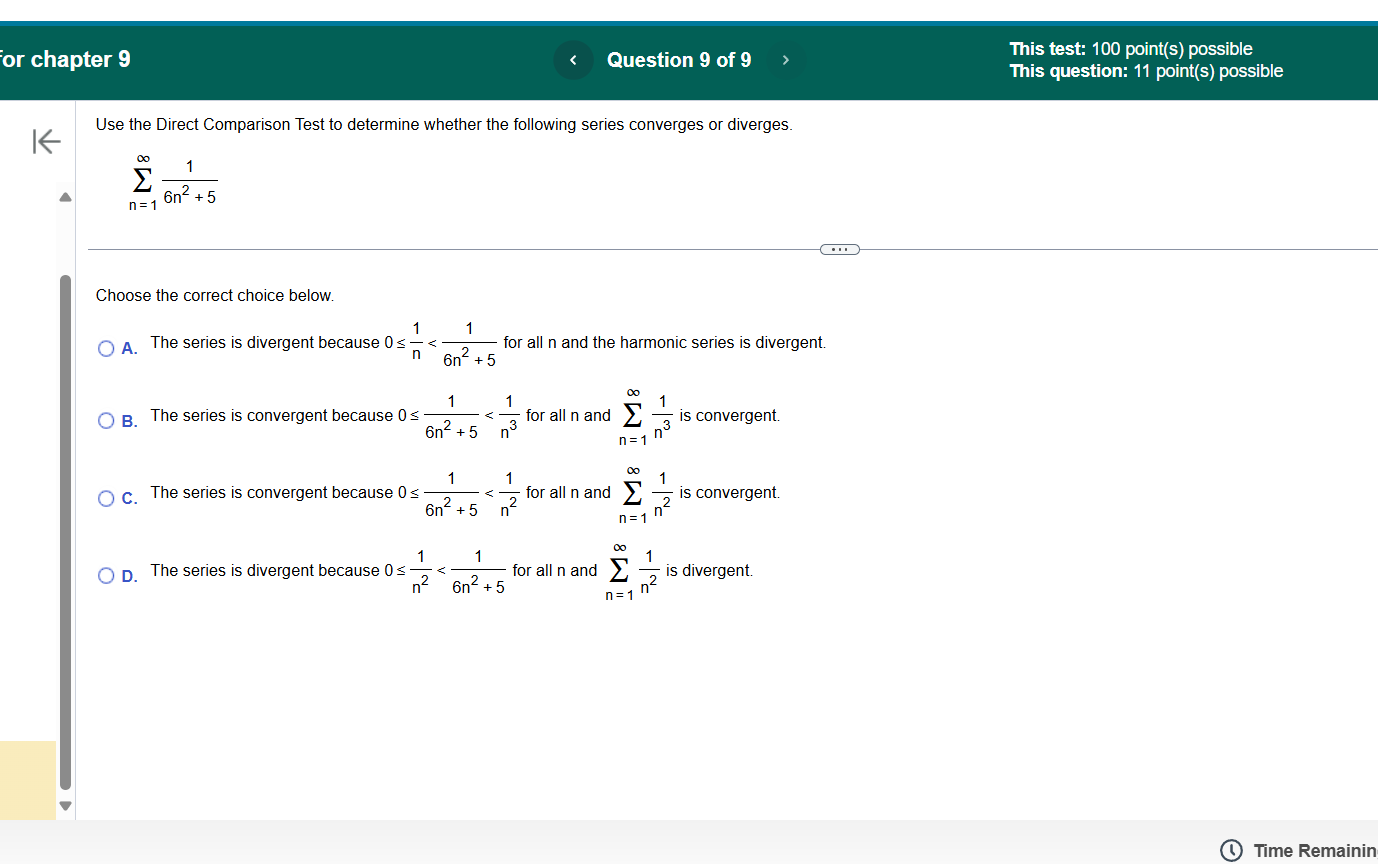The image size is (1378, 864).
Task: Click the down scroll arrow below the scrollbar
Action: pos(65,805)
